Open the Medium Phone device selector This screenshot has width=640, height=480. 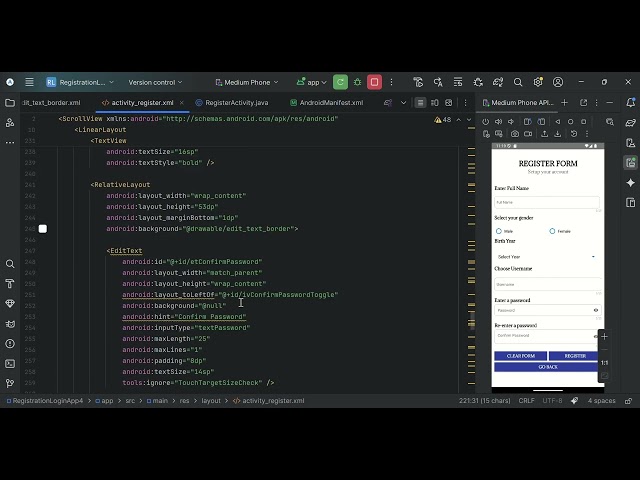[x=247, y=82]
